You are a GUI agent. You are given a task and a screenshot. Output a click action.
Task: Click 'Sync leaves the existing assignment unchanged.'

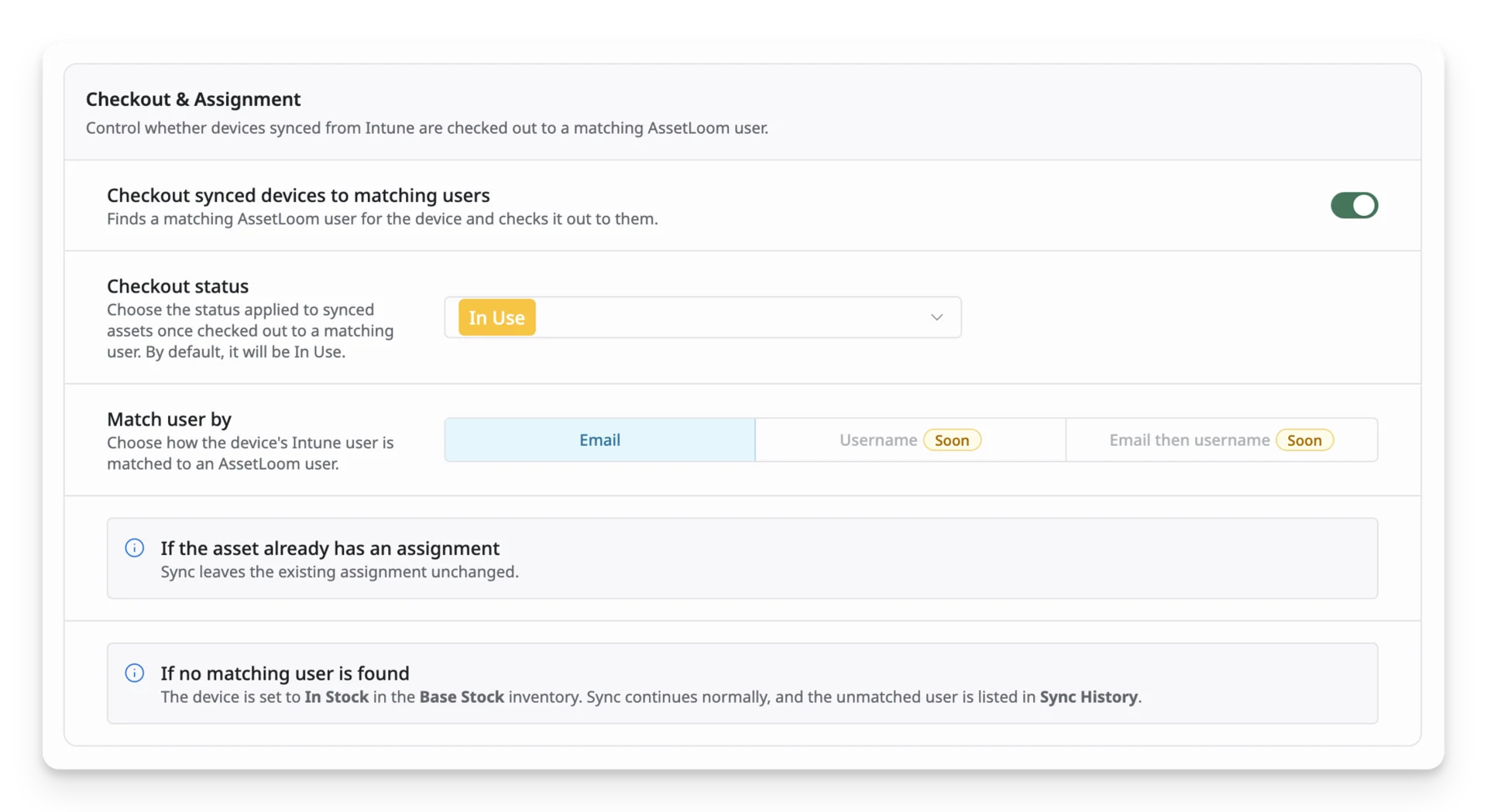click(x=339, y=572)
